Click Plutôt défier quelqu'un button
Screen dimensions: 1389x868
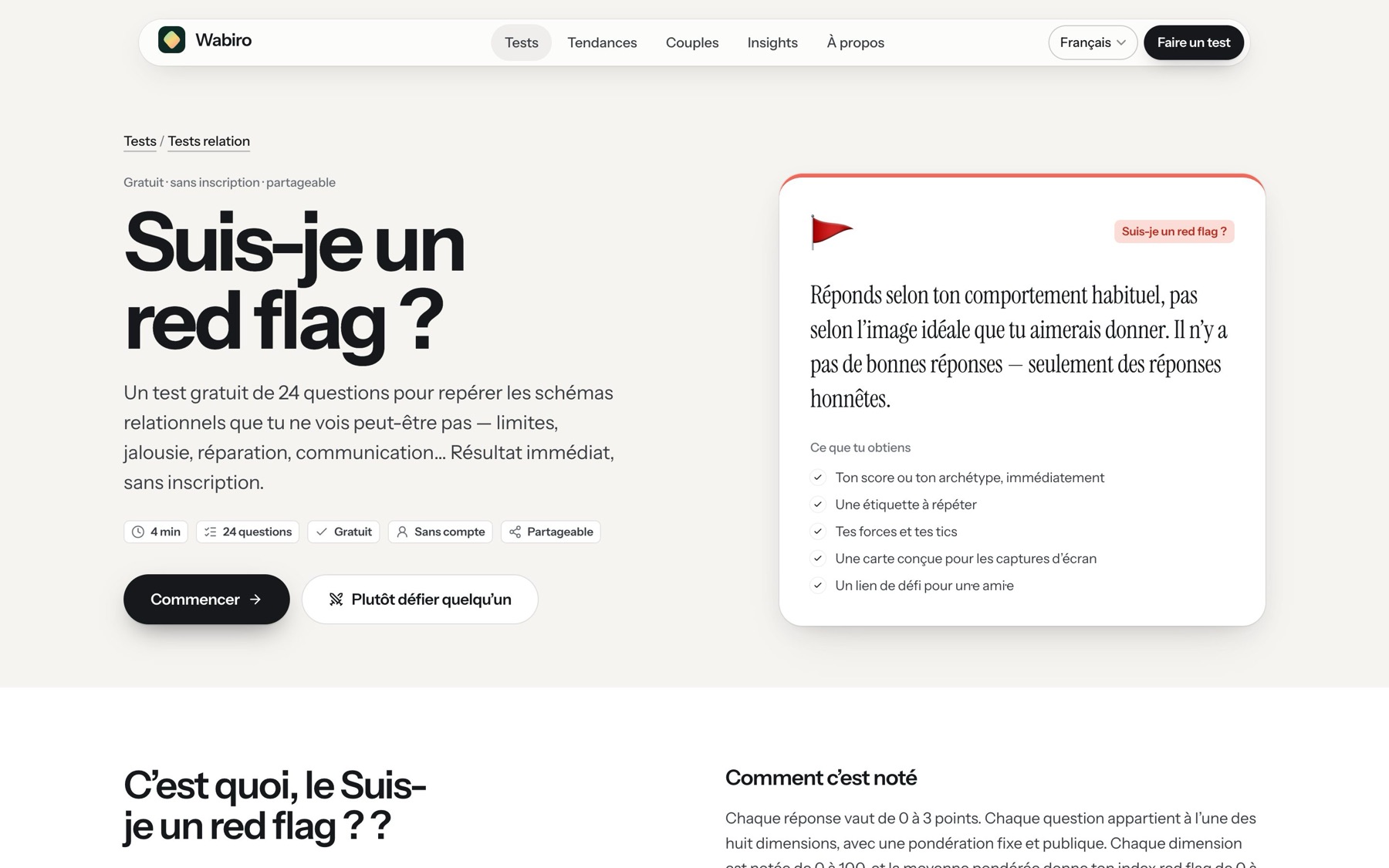point(420,599)
